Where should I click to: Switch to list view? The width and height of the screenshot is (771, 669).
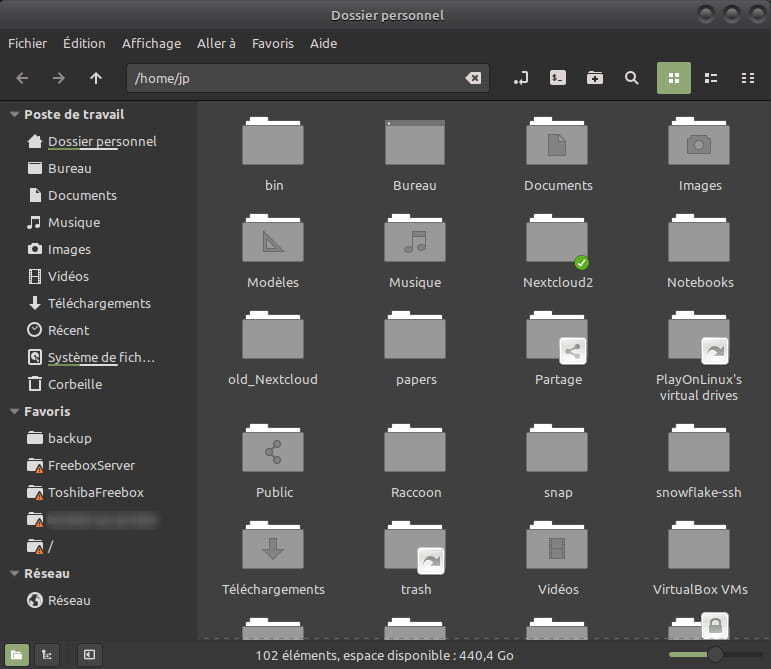(x=711, y=78)
